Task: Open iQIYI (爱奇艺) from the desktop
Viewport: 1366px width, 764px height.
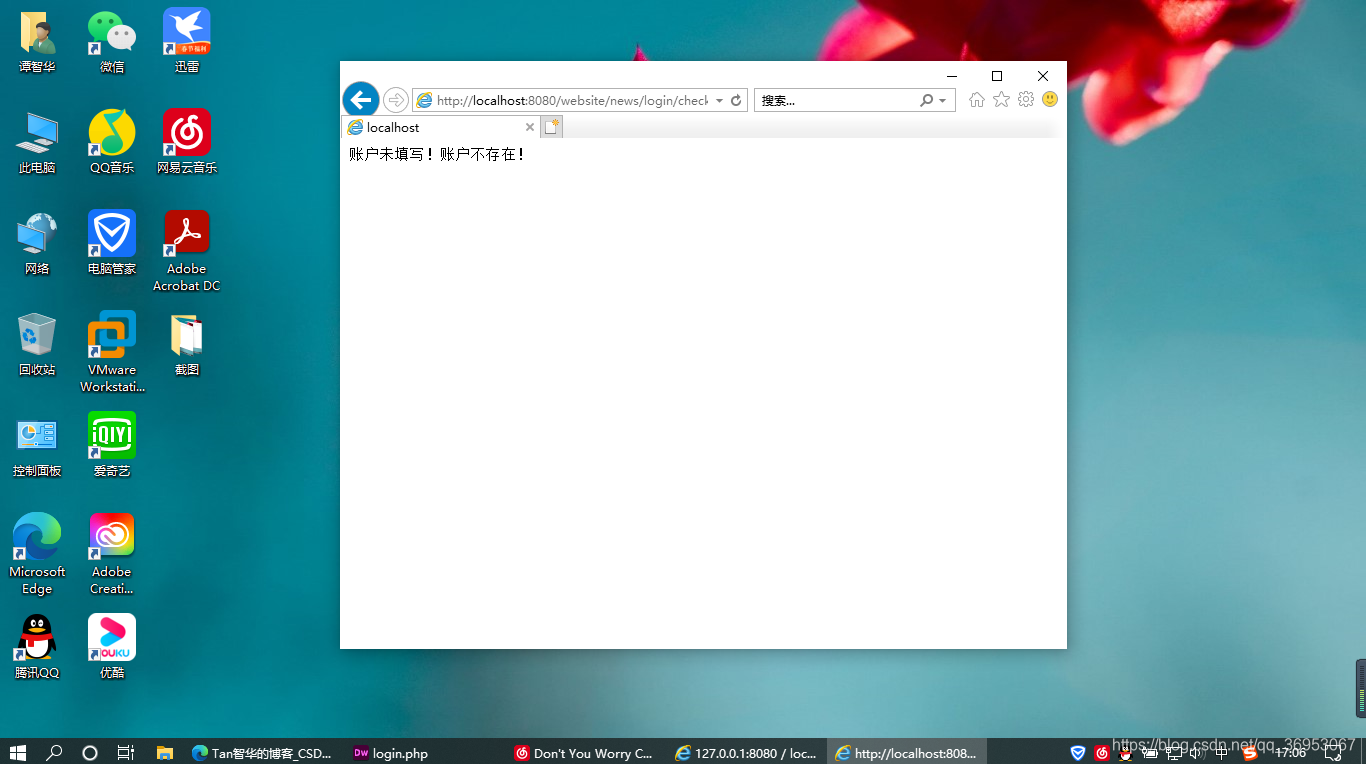Action: [x=111, y=434]
